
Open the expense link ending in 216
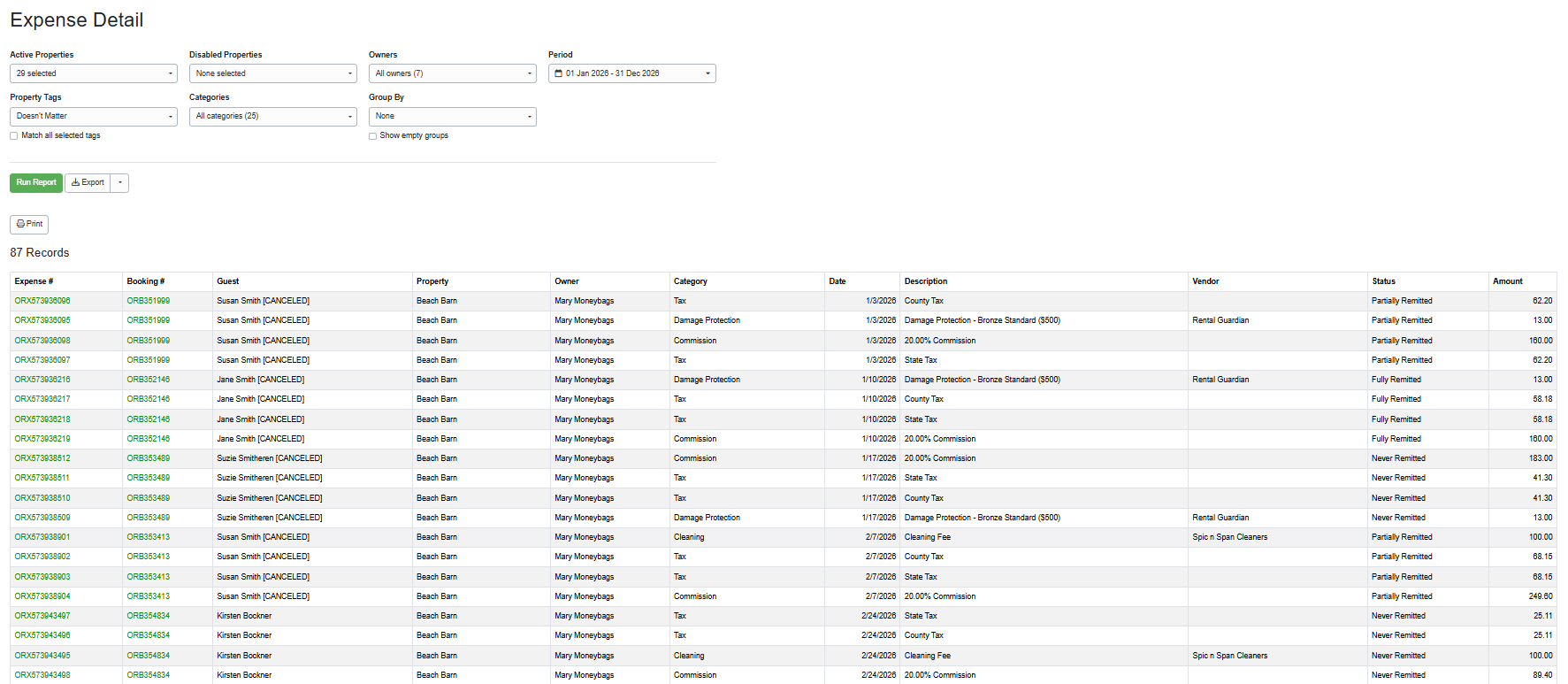[42, 380]
